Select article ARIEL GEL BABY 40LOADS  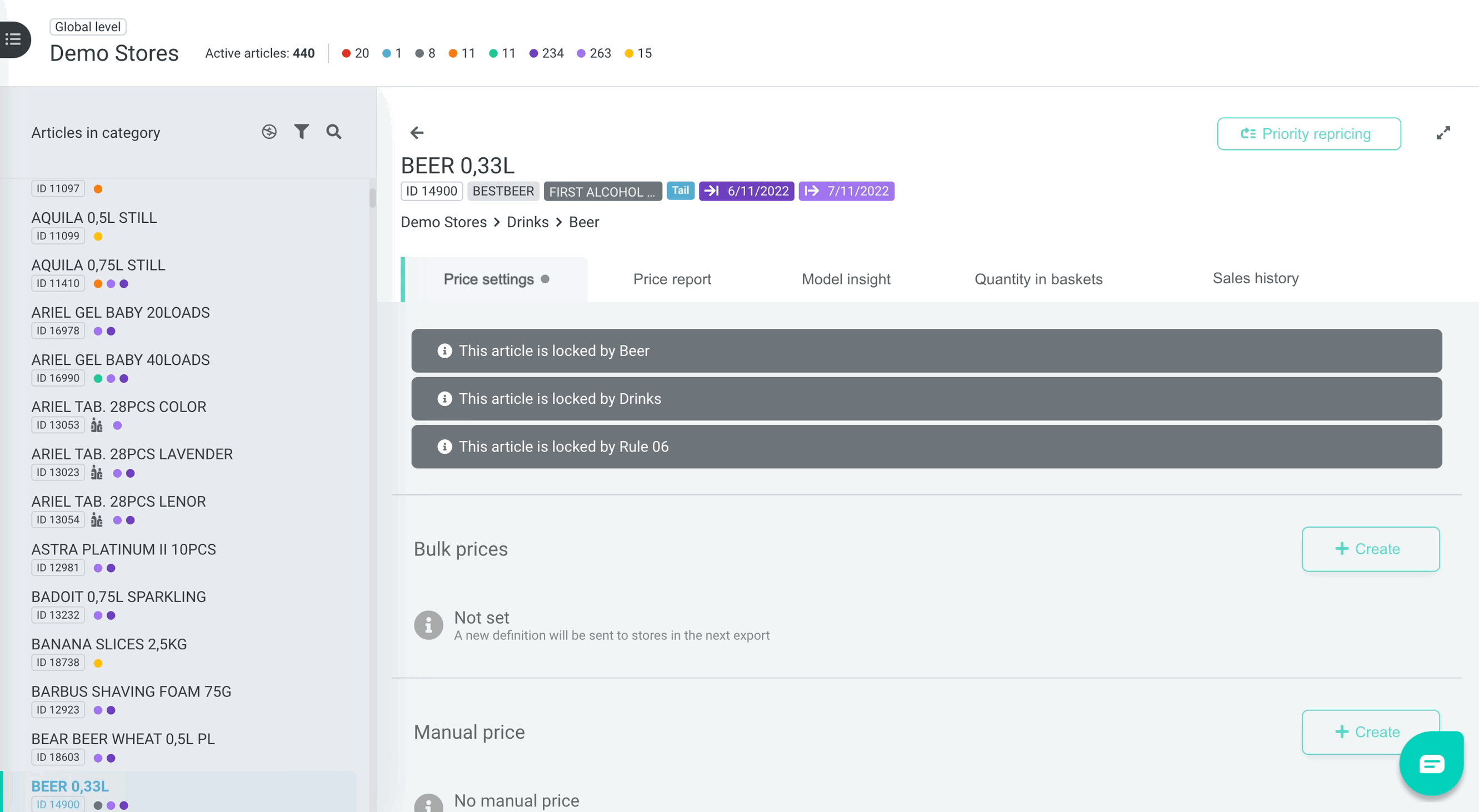120,360
